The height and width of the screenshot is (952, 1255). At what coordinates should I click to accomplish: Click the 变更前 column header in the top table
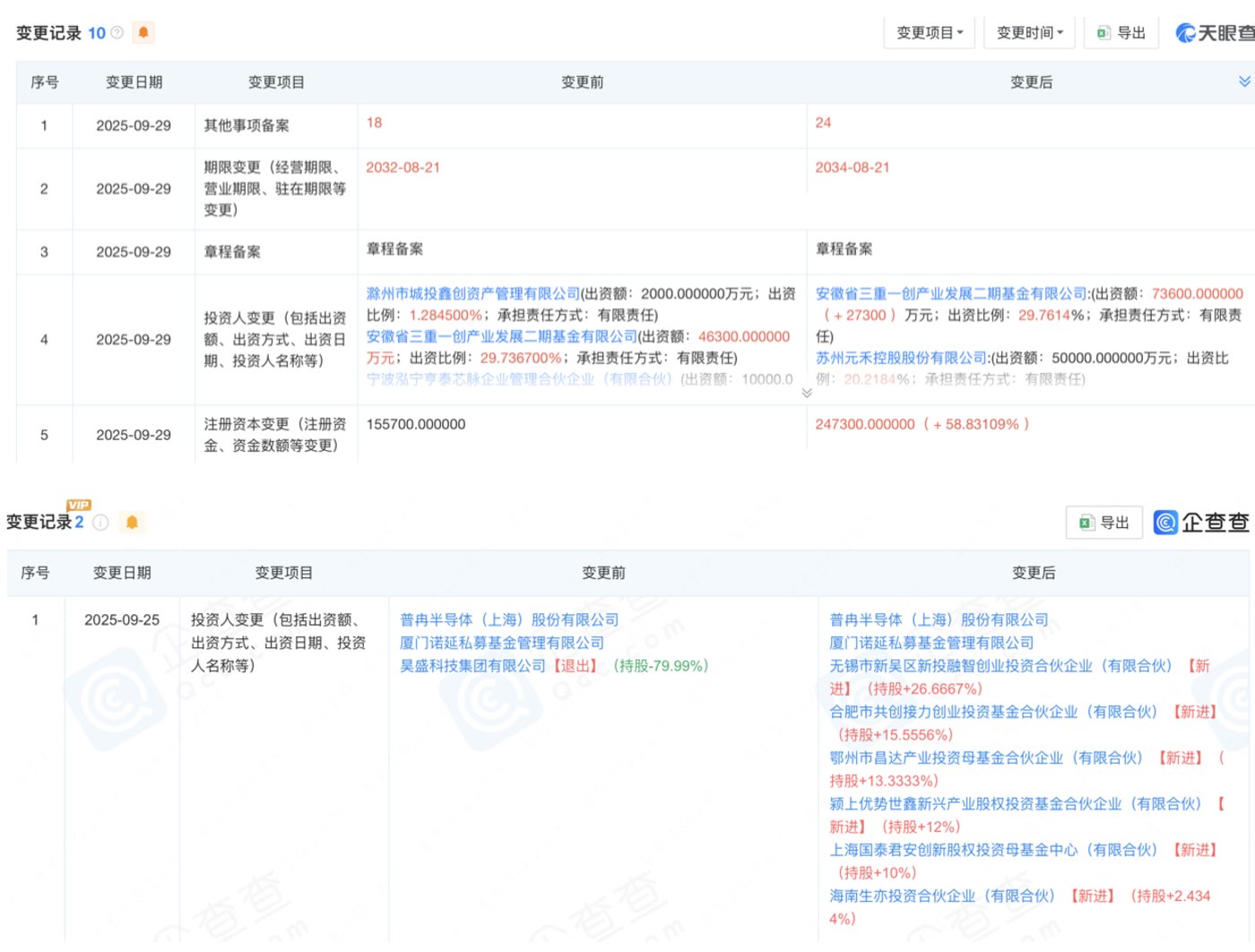click(x=583, y=82)
